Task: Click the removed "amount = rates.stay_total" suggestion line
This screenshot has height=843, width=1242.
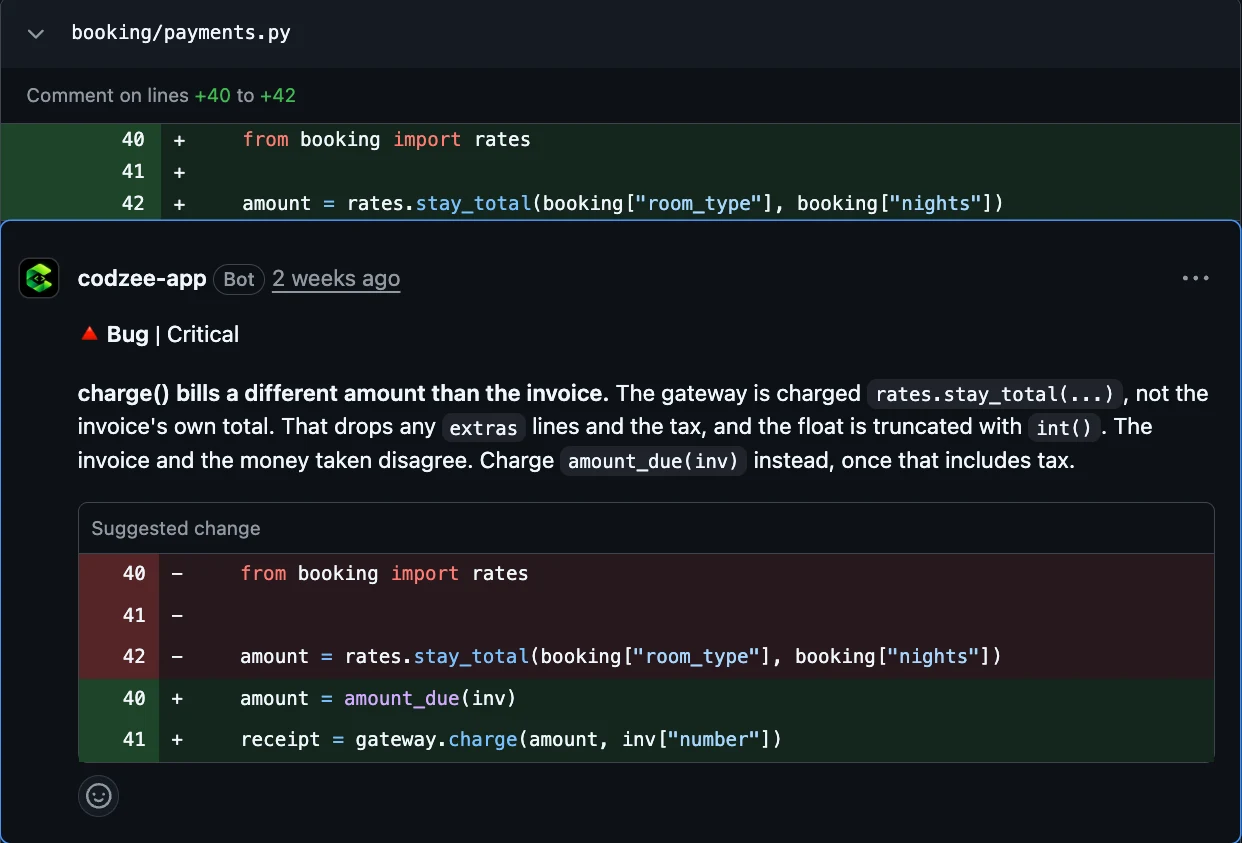Action: pyautogui.click(x=646, y=656)
